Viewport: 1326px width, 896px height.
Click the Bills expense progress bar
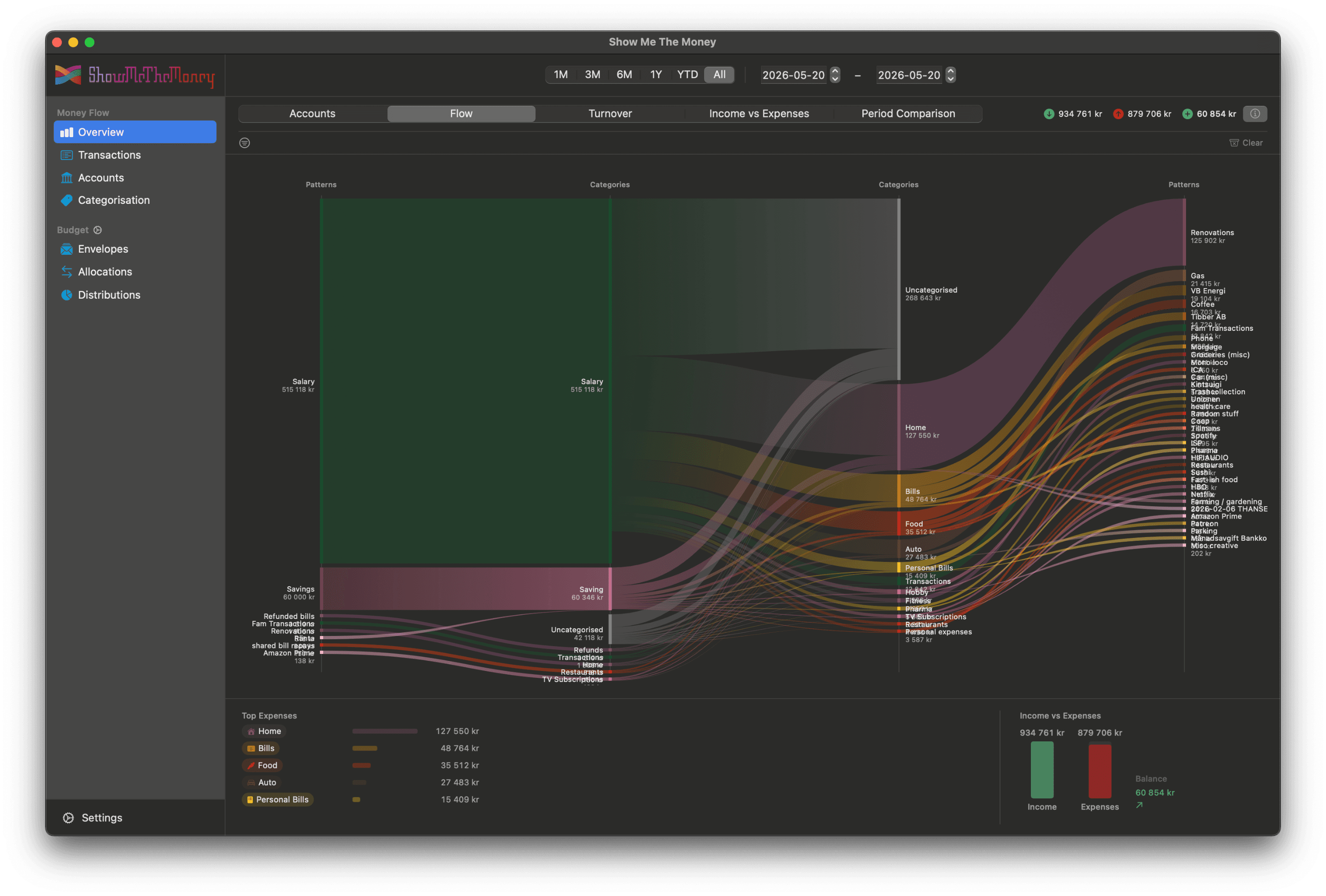click(365, 748)
